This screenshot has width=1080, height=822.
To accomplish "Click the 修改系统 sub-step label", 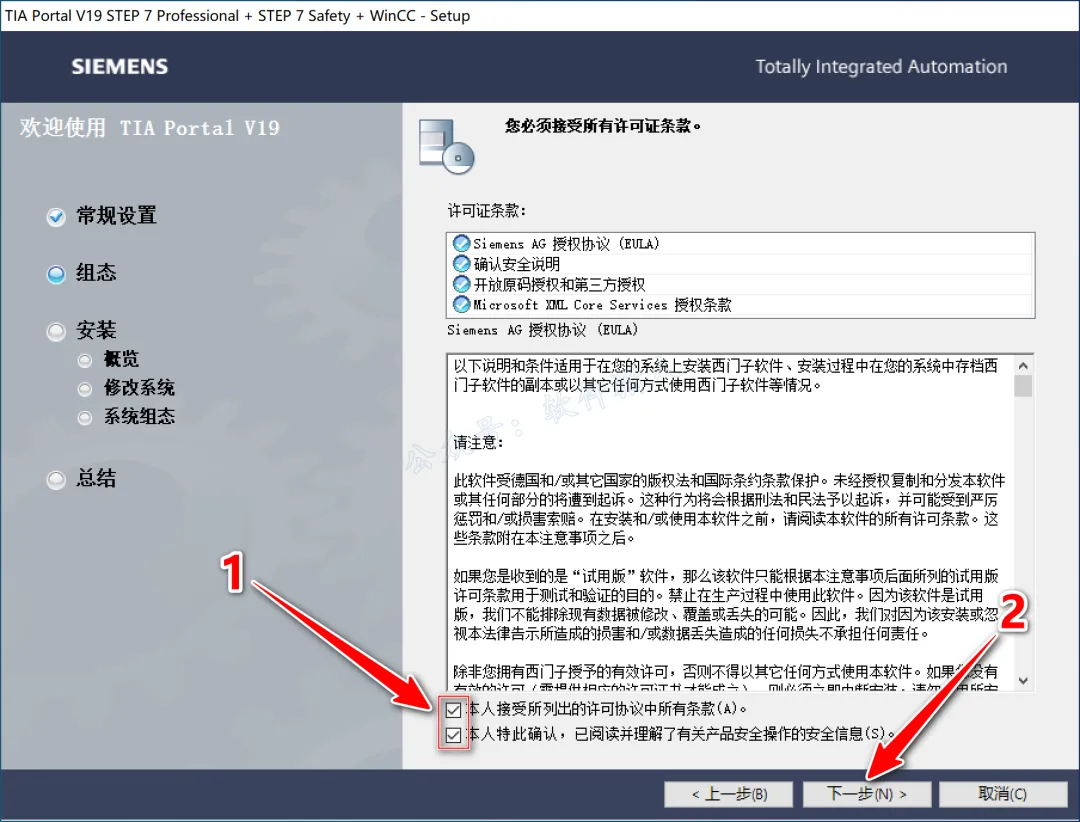I will pyautogui.click(x=139, y=388).
